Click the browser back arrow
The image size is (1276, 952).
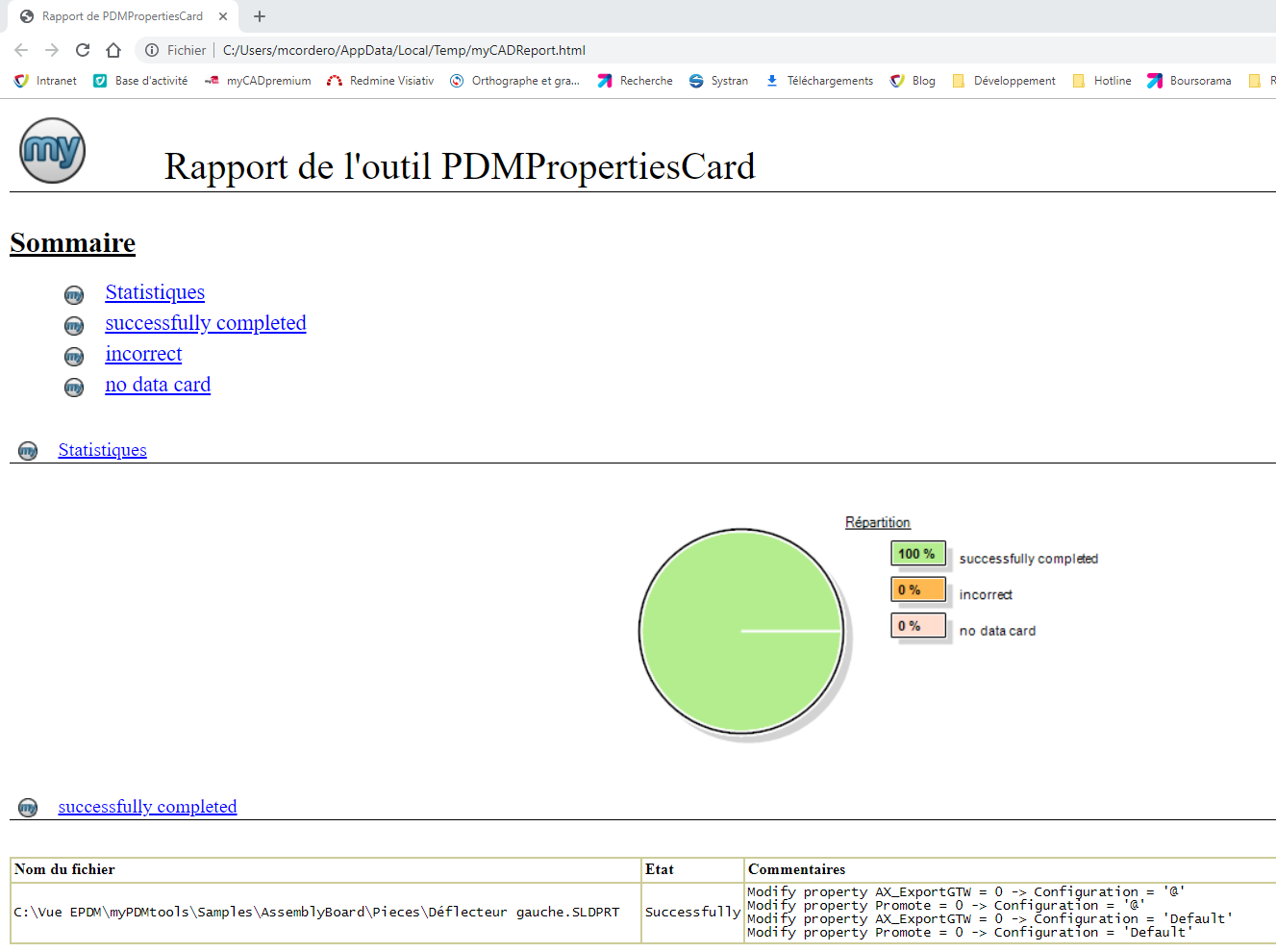21,50
